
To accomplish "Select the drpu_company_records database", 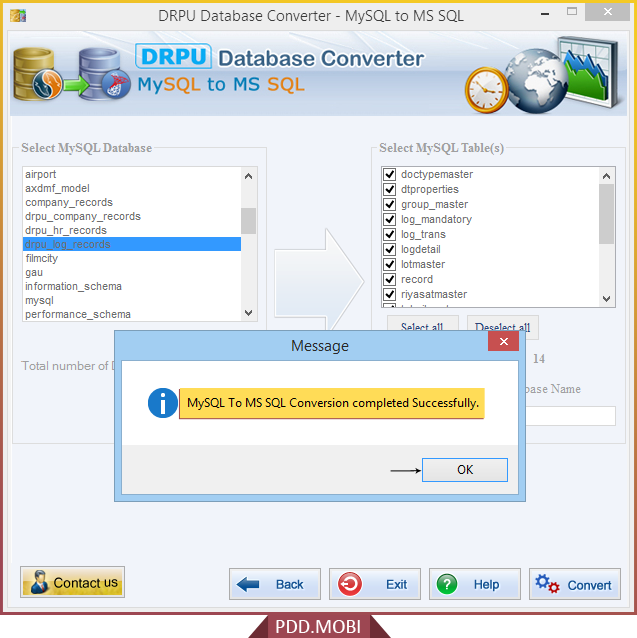I will pos(132,216).
